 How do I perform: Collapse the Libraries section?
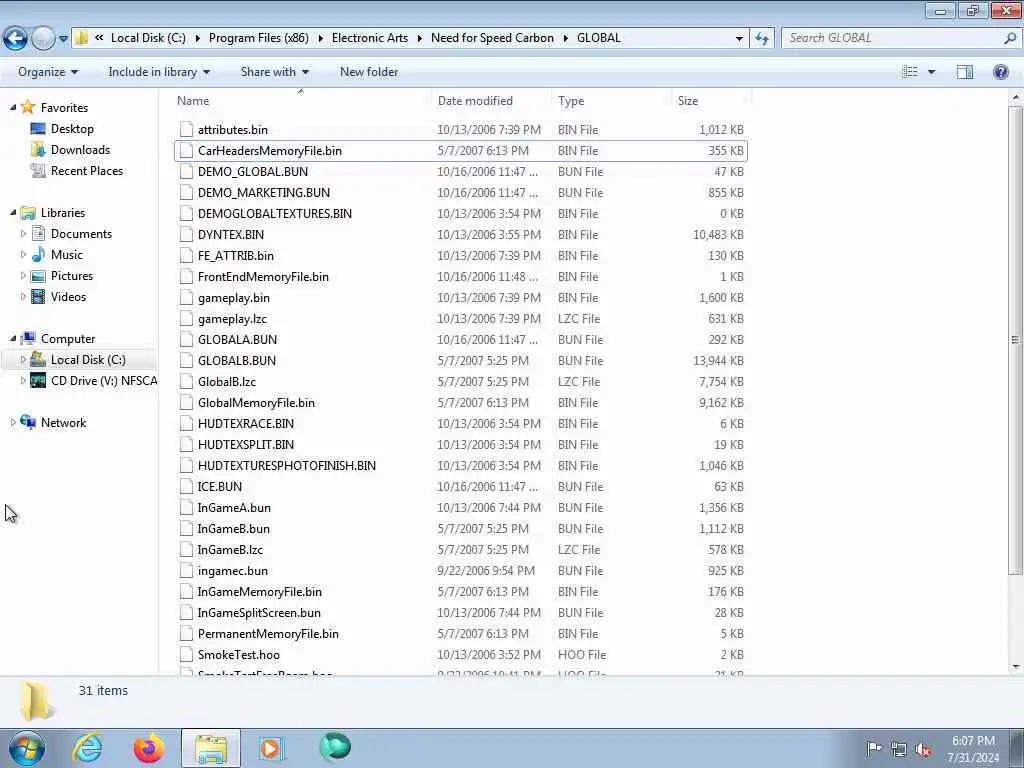[x=13, y=212]
